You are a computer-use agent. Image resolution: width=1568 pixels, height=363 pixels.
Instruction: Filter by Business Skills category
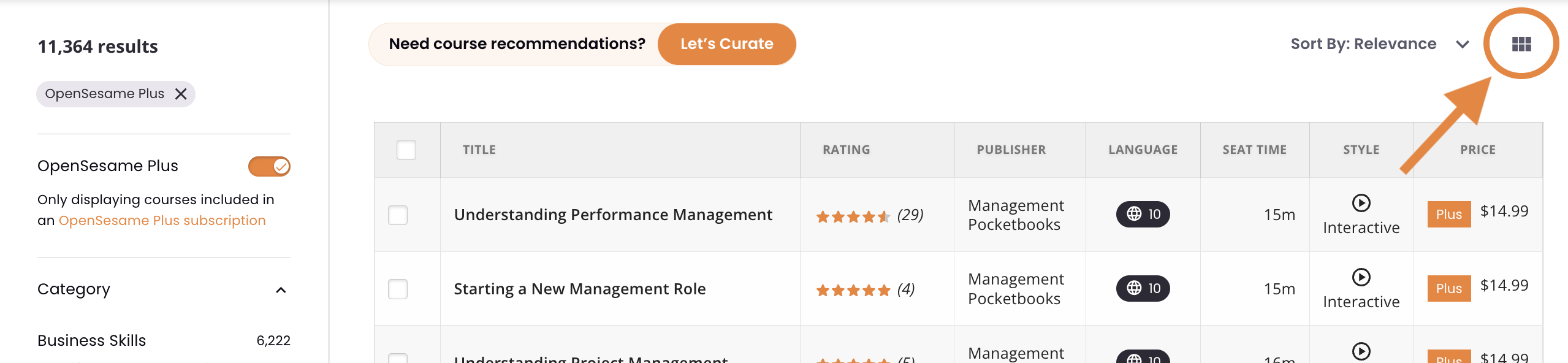[92, 340]
